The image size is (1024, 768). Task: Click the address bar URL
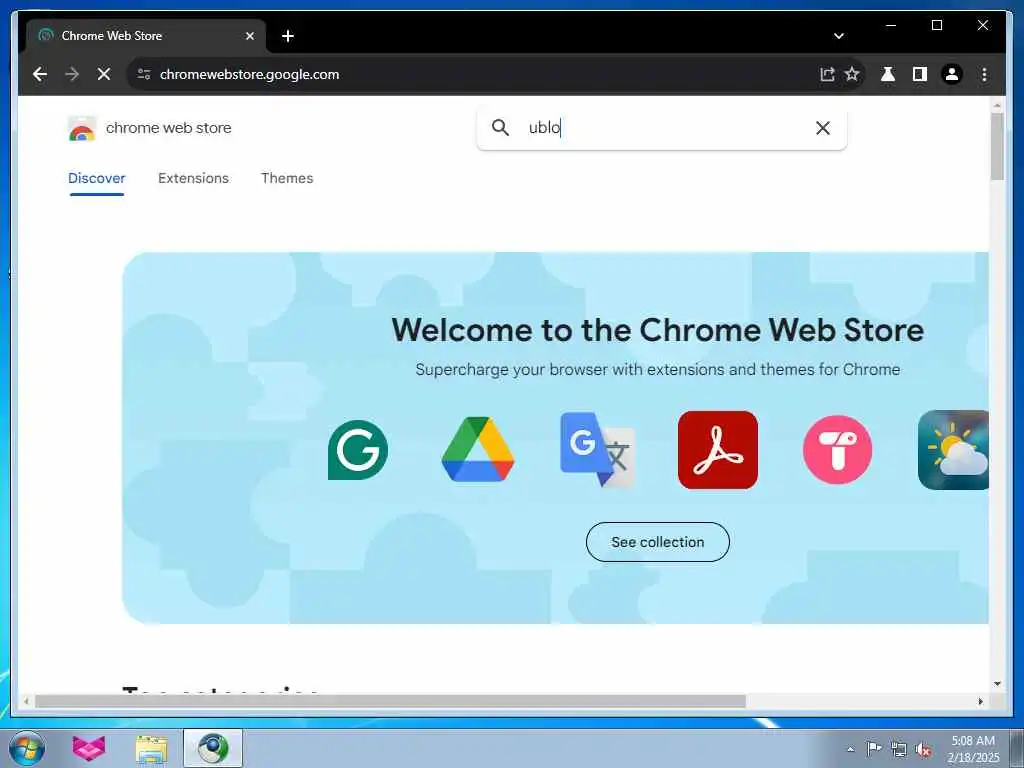(x=249, y=74)
